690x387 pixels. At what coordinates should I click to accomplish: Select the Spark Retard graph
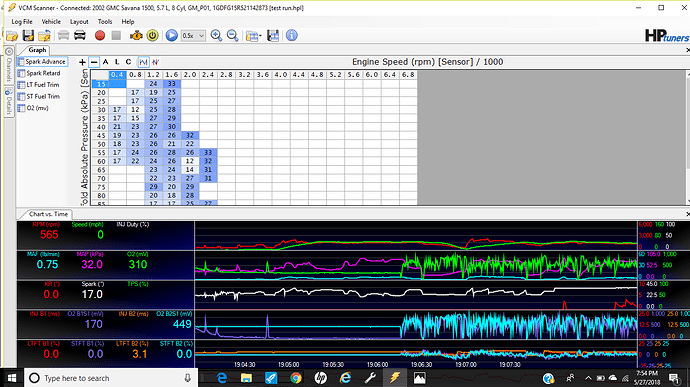pyautogui.click(x=39, y=73)
